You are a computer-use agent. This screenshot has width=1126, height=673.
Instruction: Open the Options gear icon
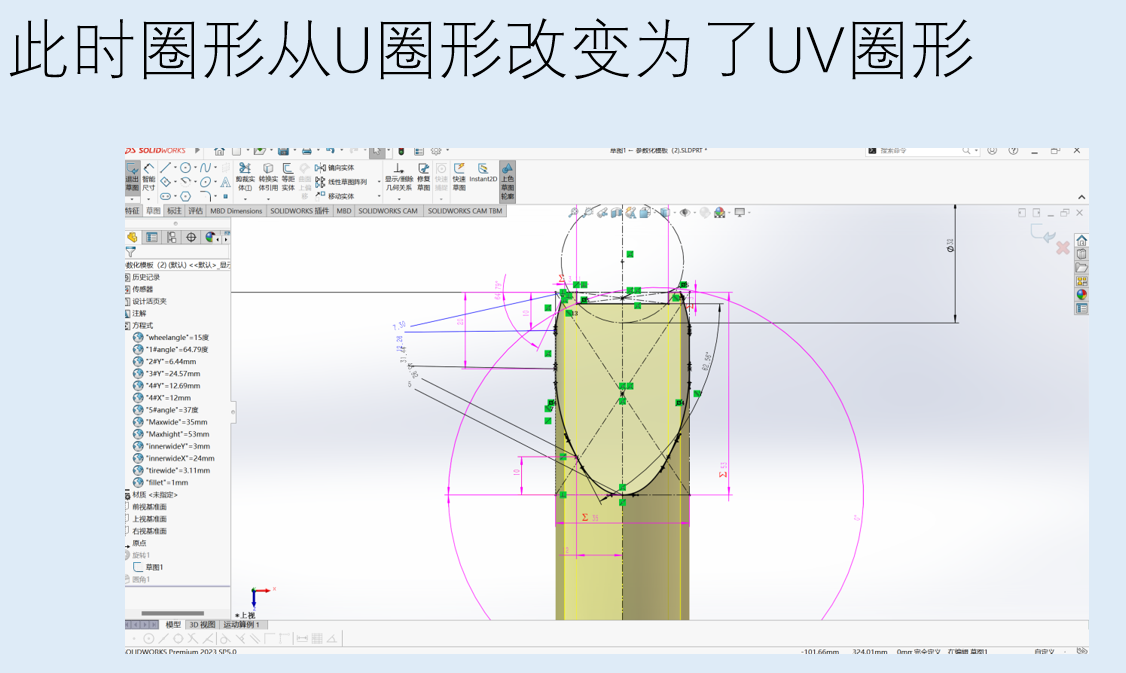pyautogui.click(x=436, y=151)
